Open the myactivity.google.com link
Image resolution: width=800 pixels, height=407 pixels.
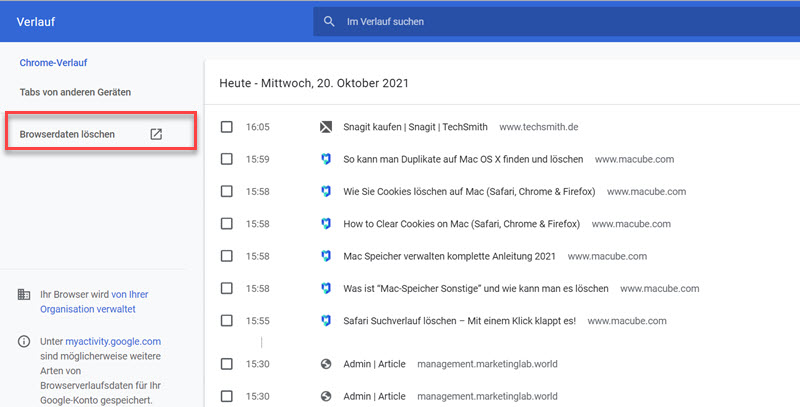tap(113, 341)
